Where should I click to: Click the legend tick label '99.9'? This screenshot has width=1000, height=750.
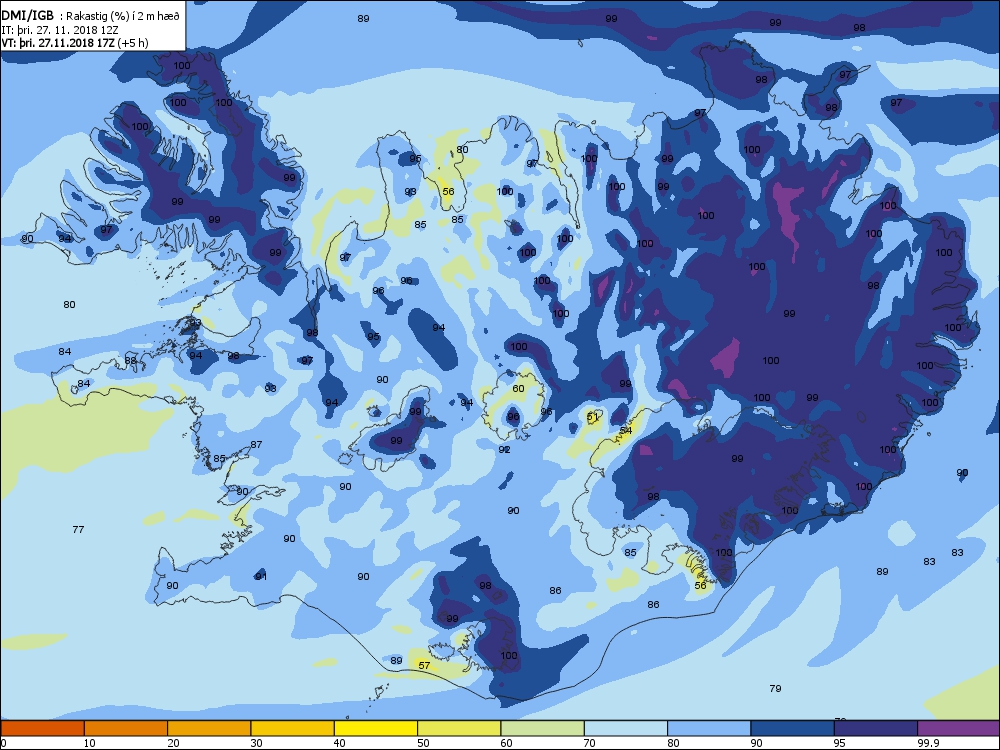click(x=927, y=743)
